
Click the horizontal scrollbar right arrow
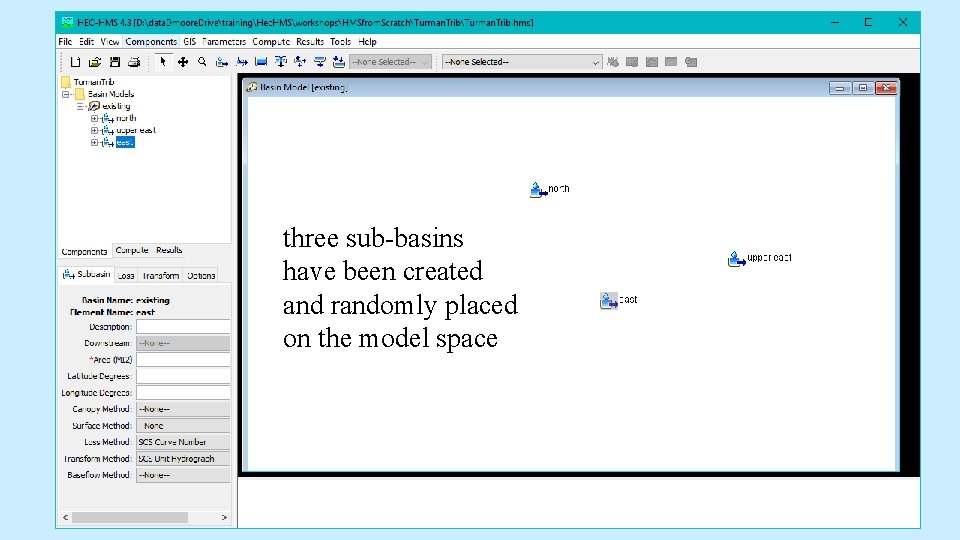(224, 518)
